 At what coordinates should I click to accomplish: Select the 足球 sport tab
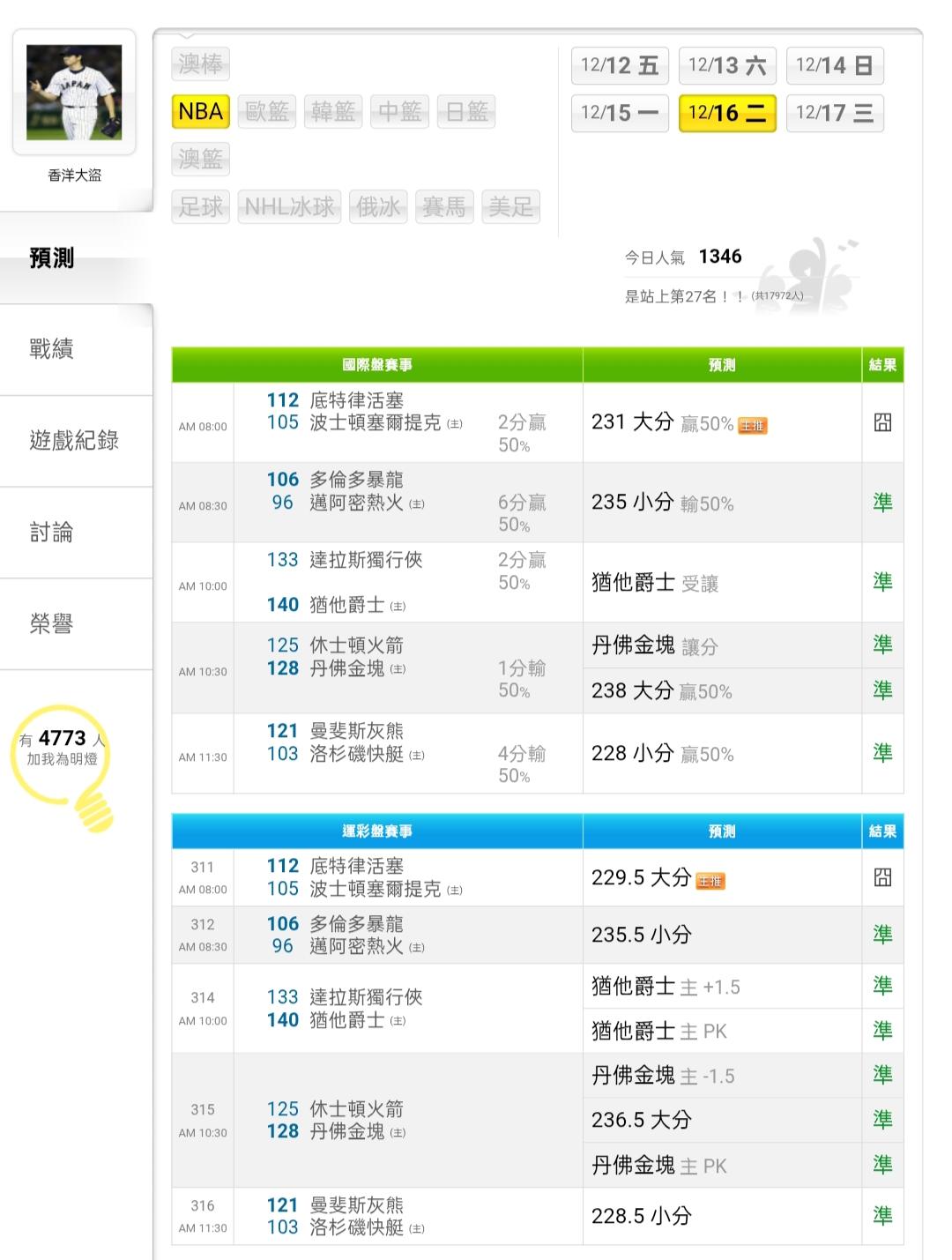pyautogui.click(x=201, y=207)
